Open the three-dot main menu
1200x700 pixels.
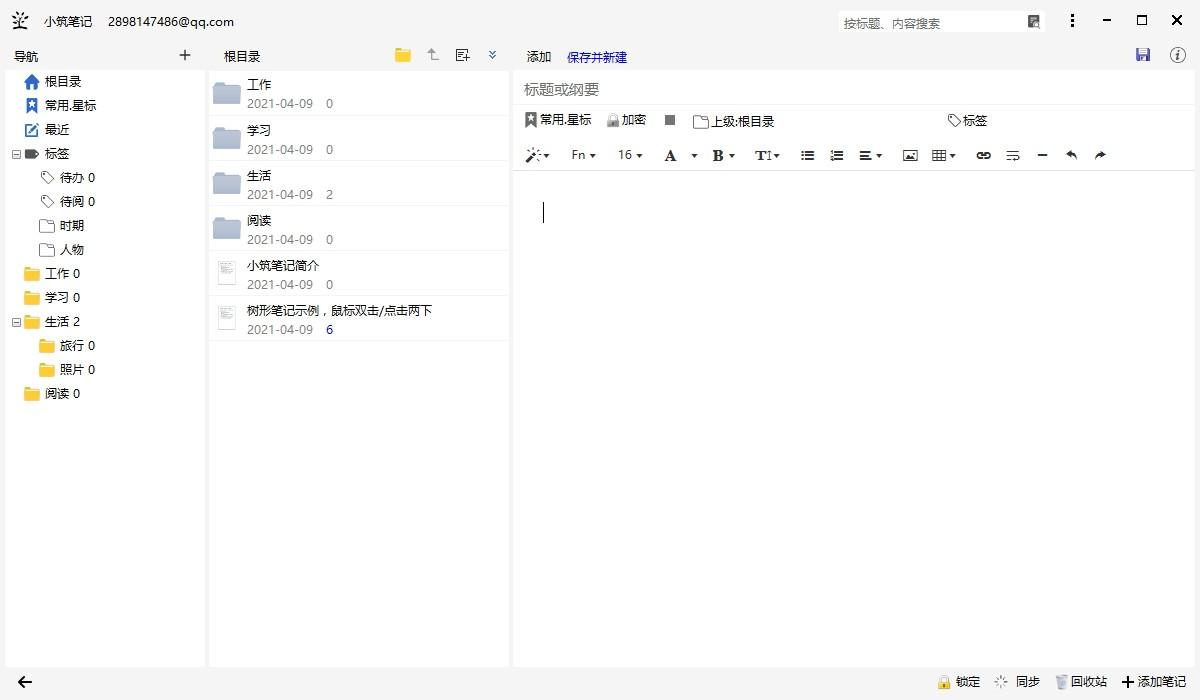(x=1072, y=21)
